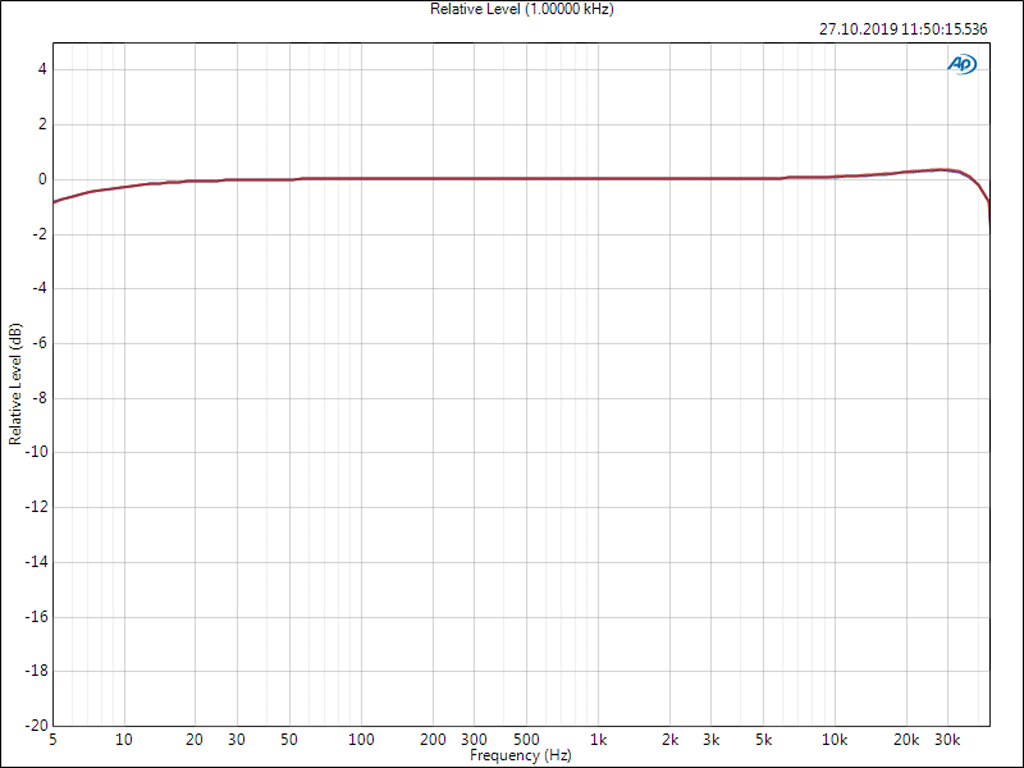Select the 500 tick on the frequency axis
The width and height of the screenshot is (1024, 768).
coord(527,740)
